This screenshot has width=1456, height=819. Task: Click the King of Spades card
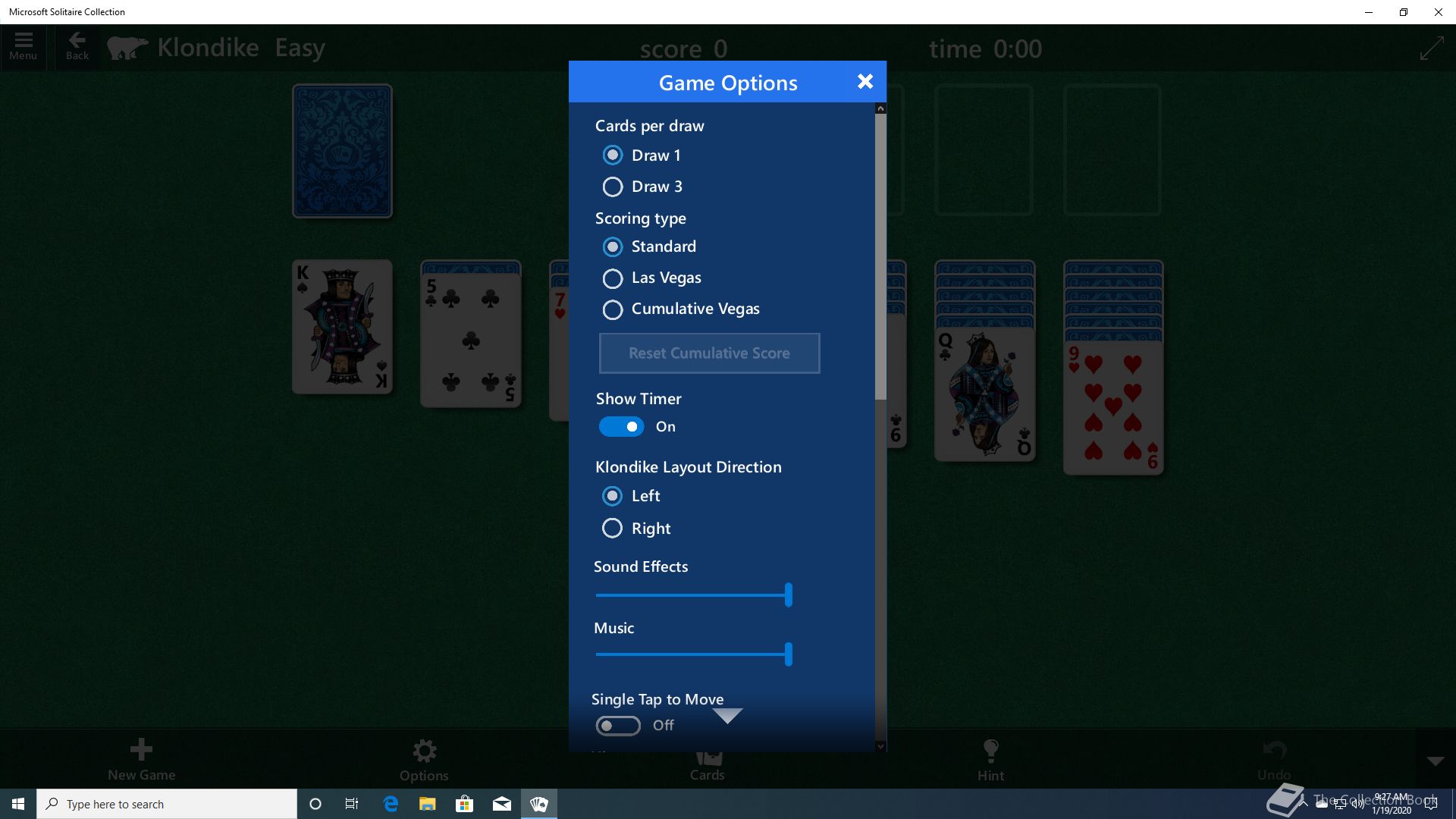342,327
